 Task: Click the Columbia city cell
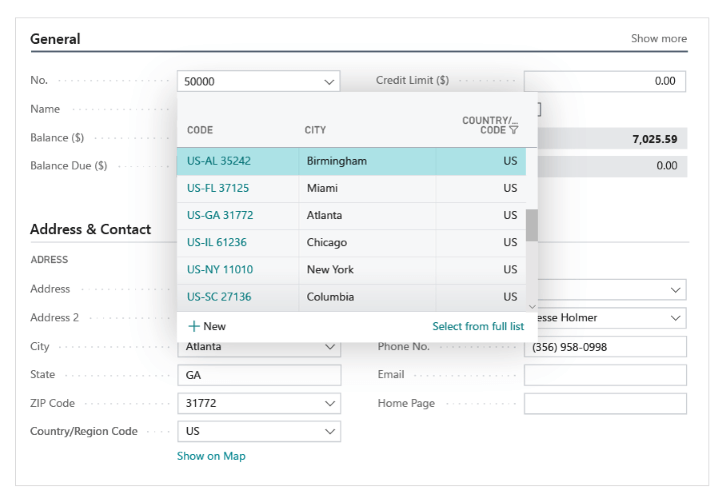tap(367, 297)
